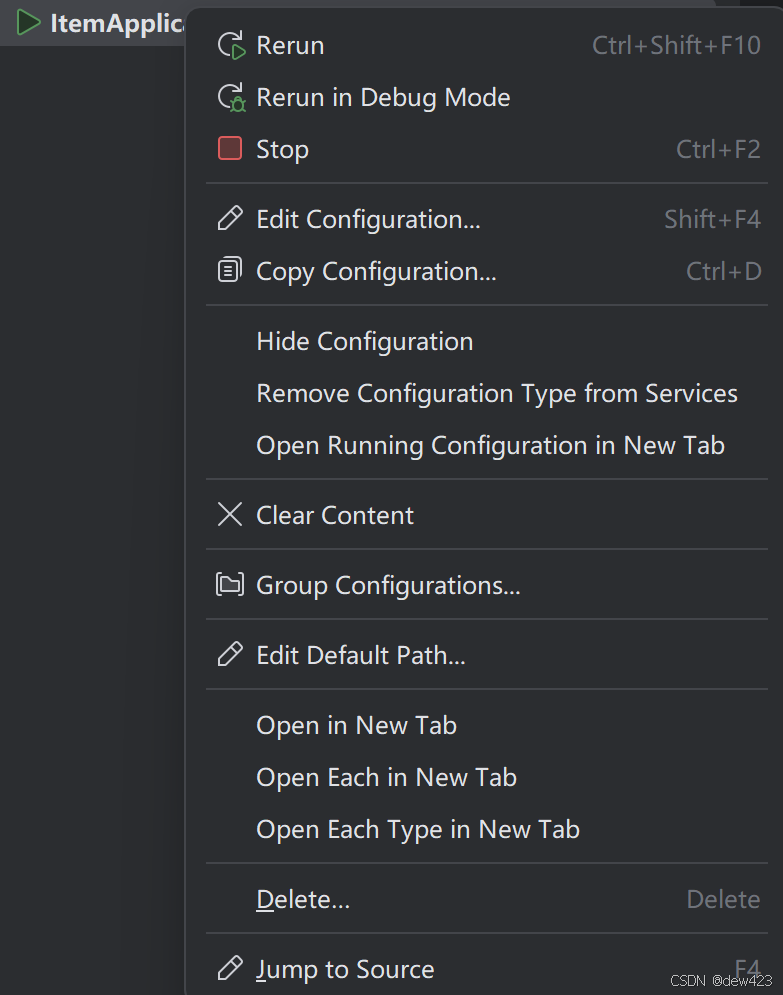Click the pencil icon beside Jump to Source
783x995 pixels.
[x=230, y=969]
